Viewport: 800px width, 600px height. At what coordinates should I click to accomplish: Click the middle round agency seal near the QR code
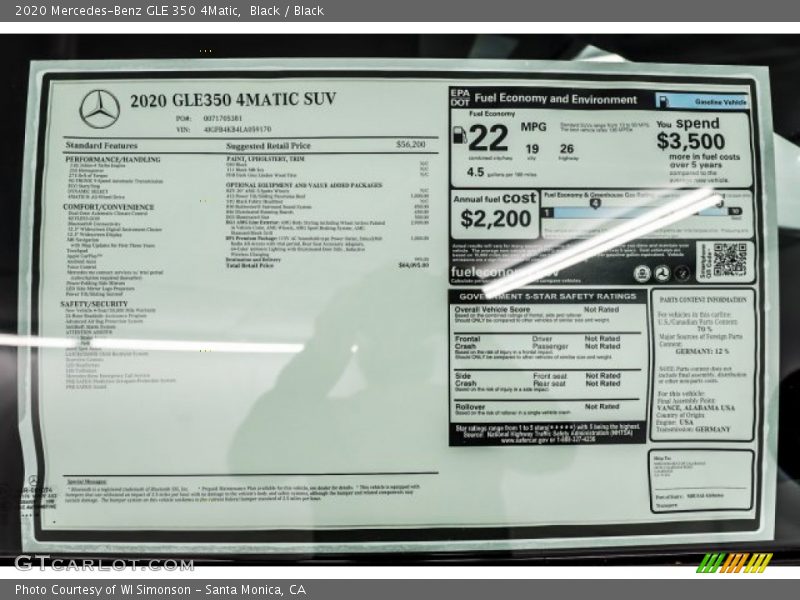pos(662,273)
